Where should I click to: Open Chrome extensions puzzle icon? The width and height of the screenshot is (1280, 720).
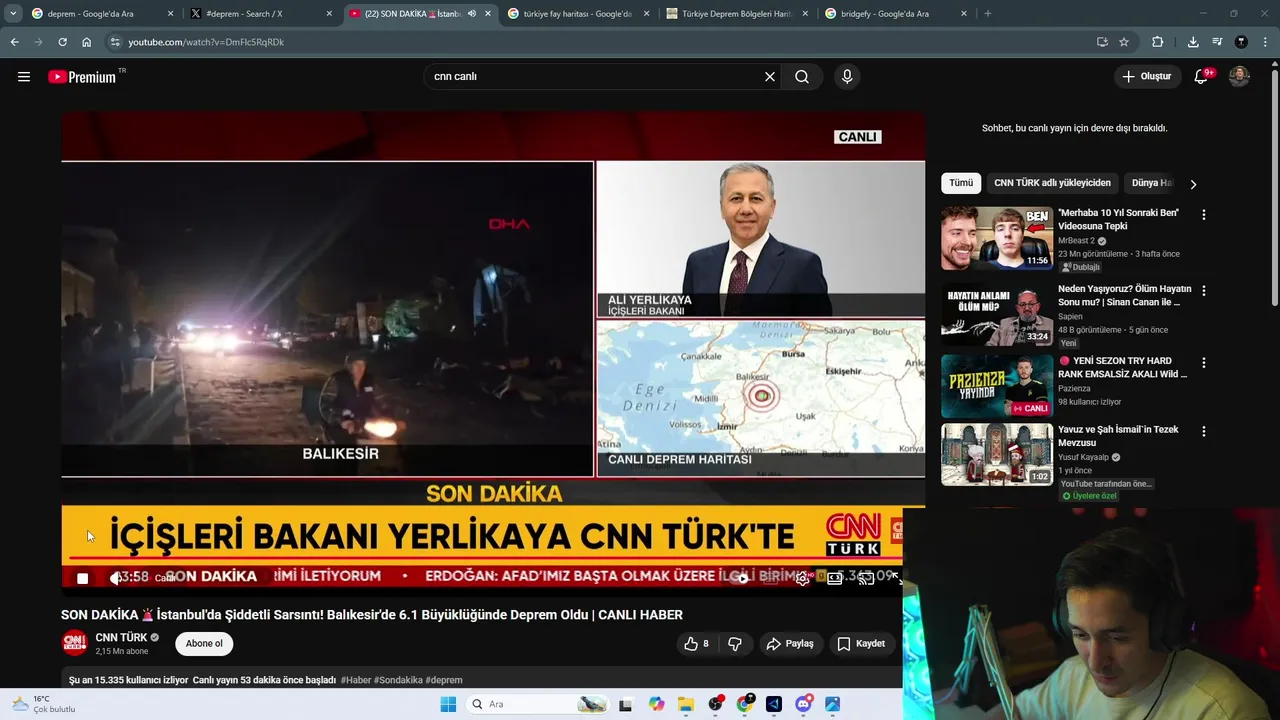(x=1158, y=42)
